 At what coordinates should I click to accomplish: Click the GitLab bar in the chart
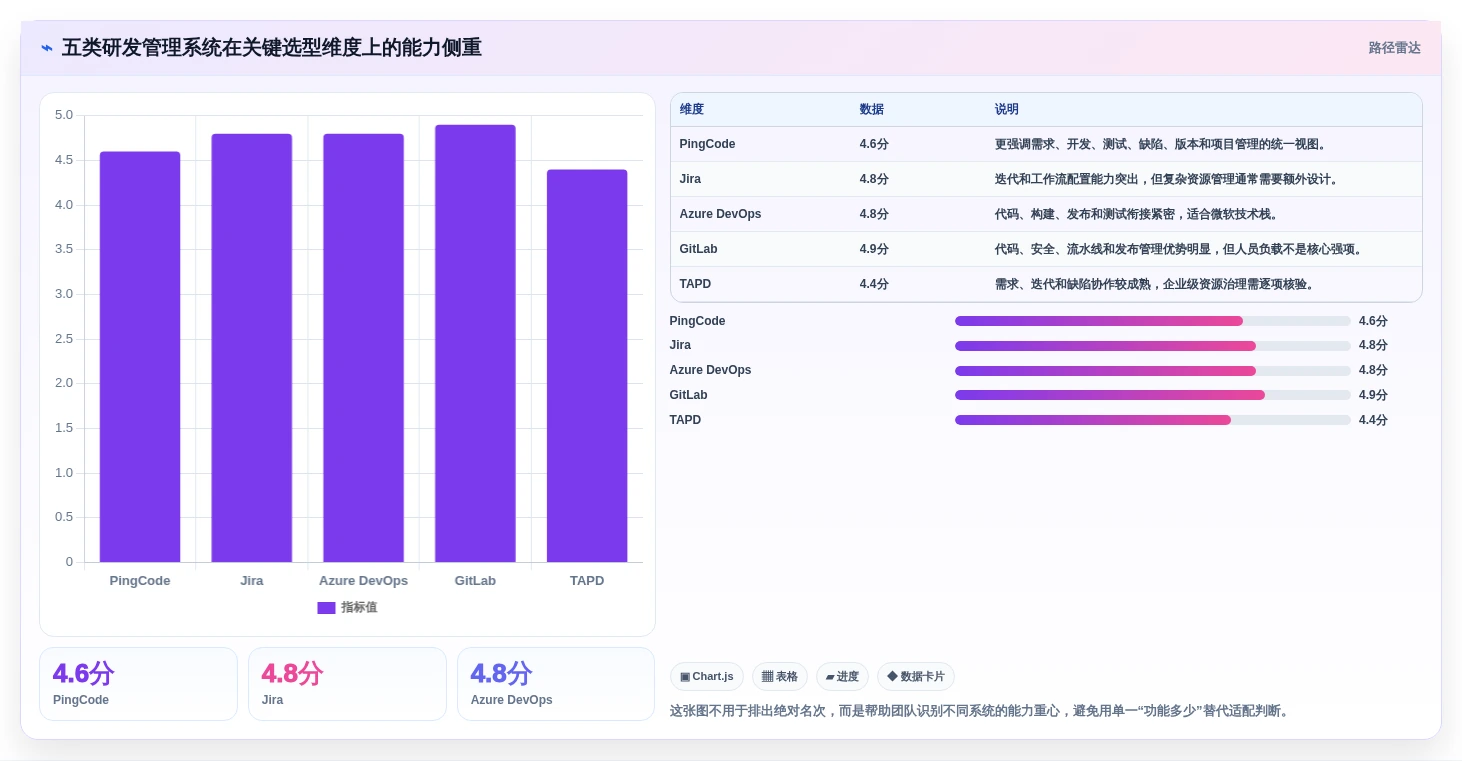[475, 343]
